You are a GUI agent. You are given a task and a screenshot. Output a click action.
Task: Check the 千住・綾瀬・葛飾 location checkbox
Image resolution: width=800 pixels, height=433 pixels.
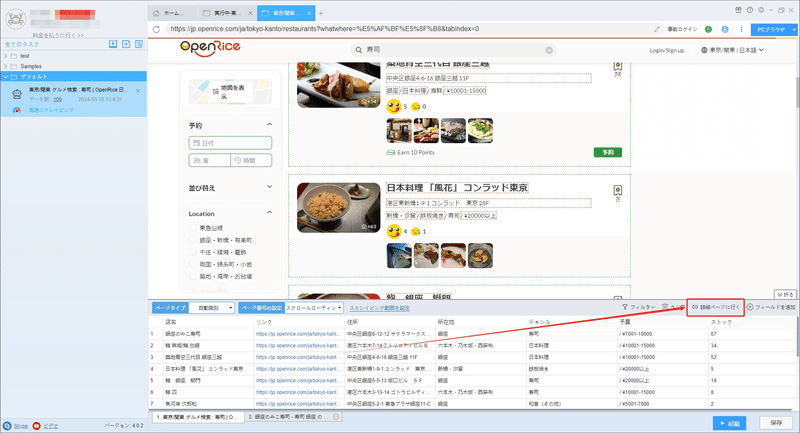coord(193,252)
